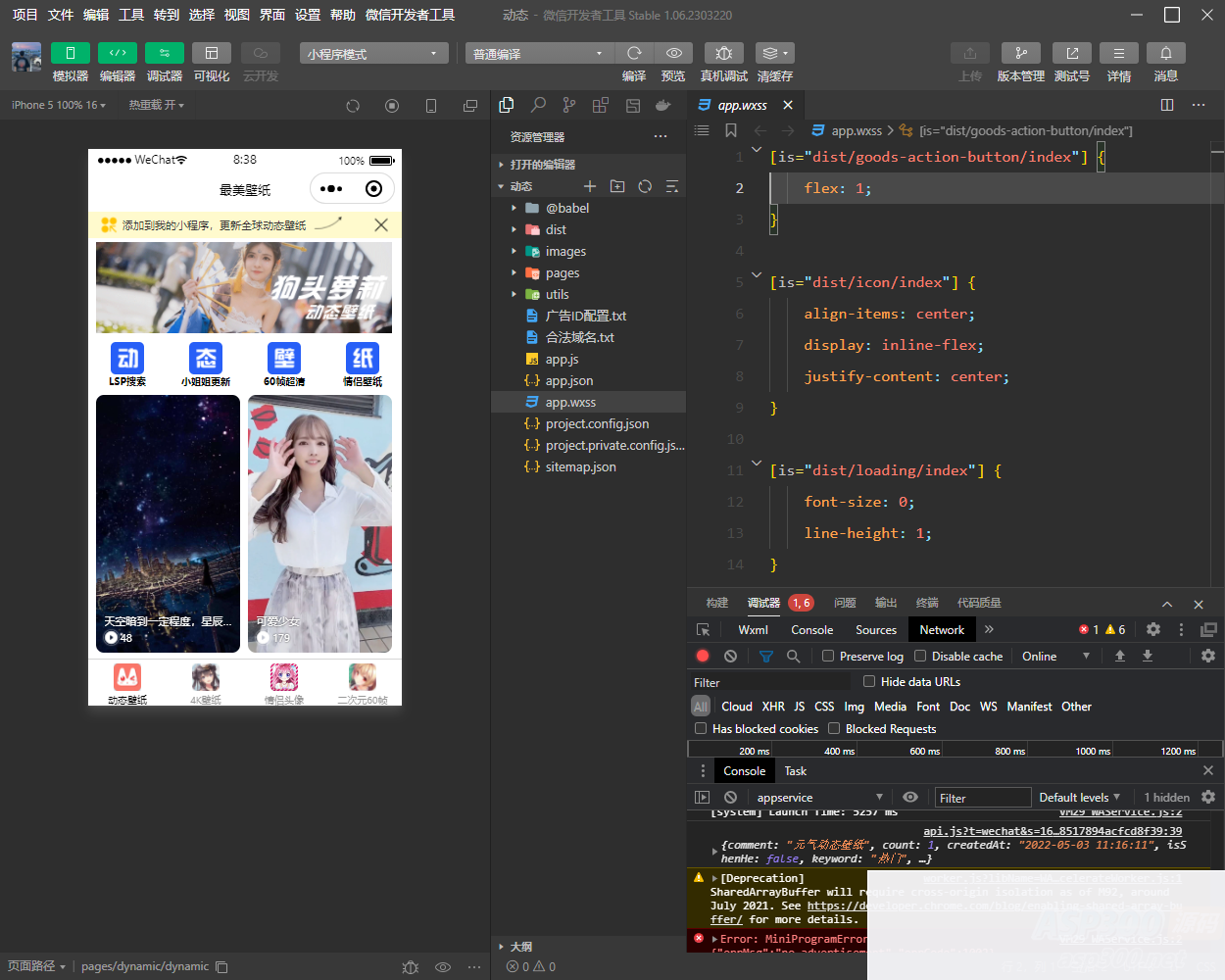
Task: Split the editor with split icon
Action: (1166, 105)
